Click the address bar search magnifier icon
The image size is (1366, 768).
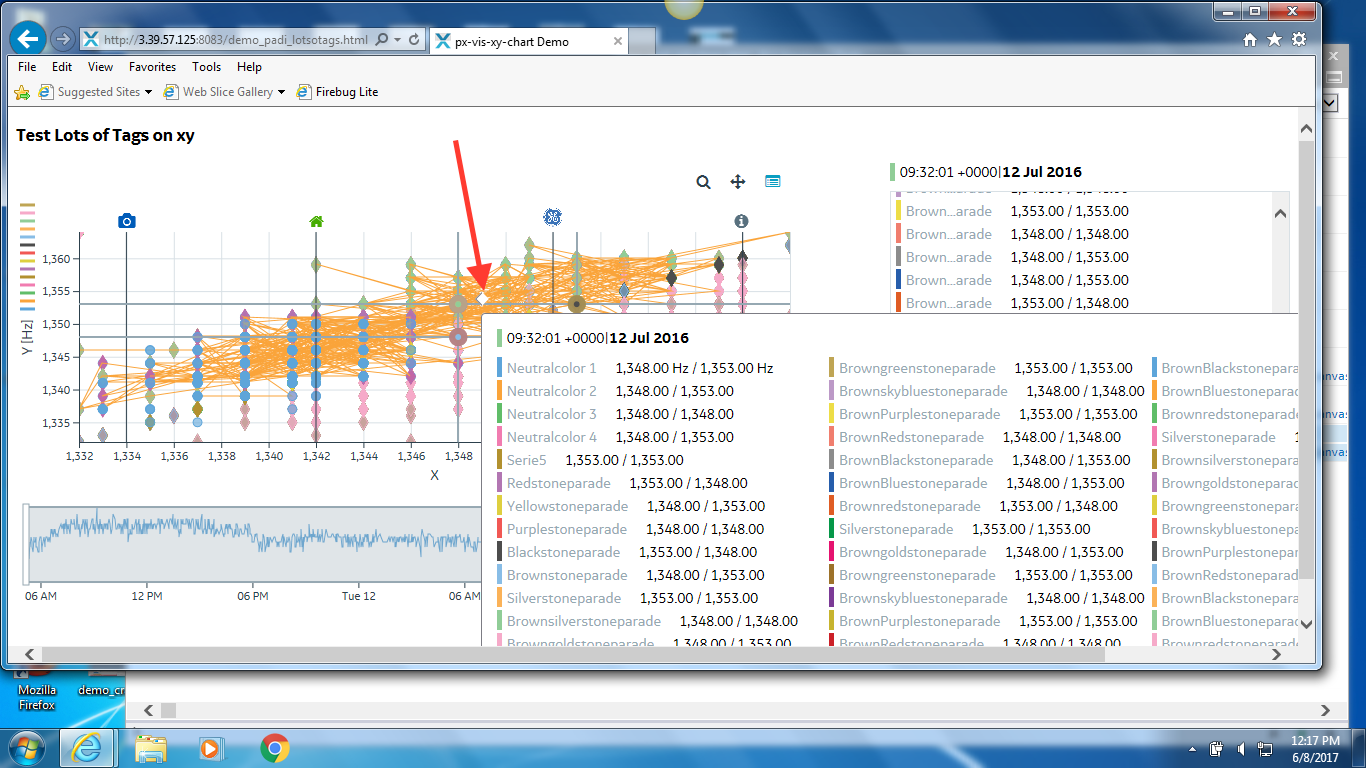pyautogui.click(x=382, y=40)
